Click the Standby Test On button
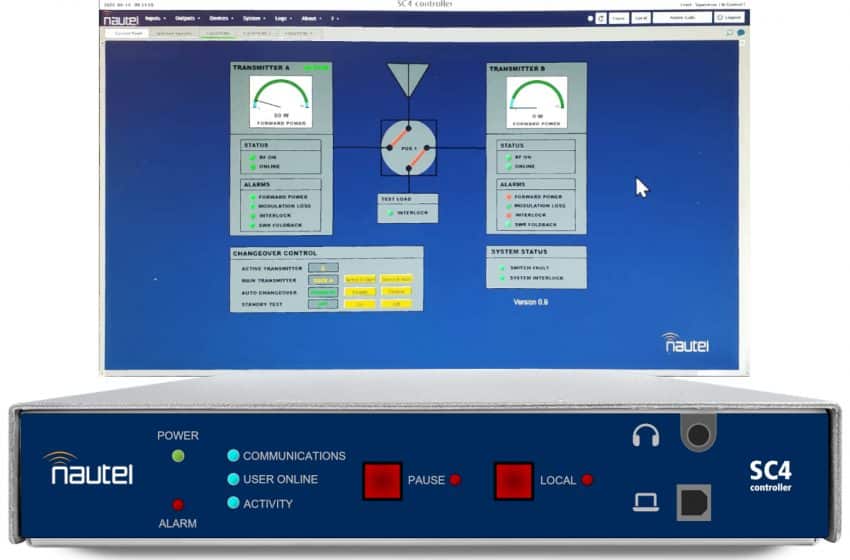850x560 pixels. (360, 303)
